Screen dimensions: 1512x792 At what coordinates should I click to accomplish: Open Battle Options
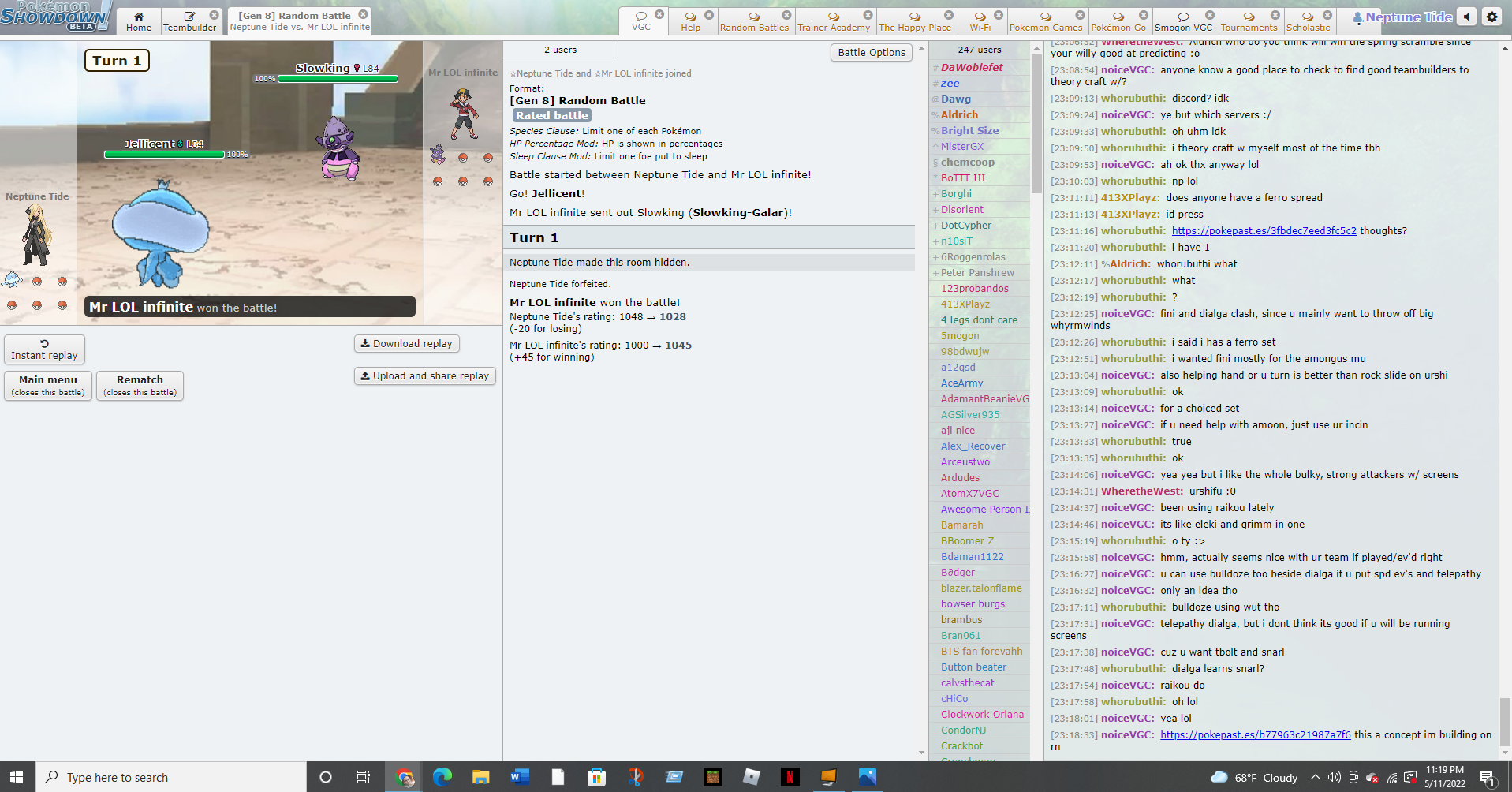pyautogui.click(x=872, y=52)
